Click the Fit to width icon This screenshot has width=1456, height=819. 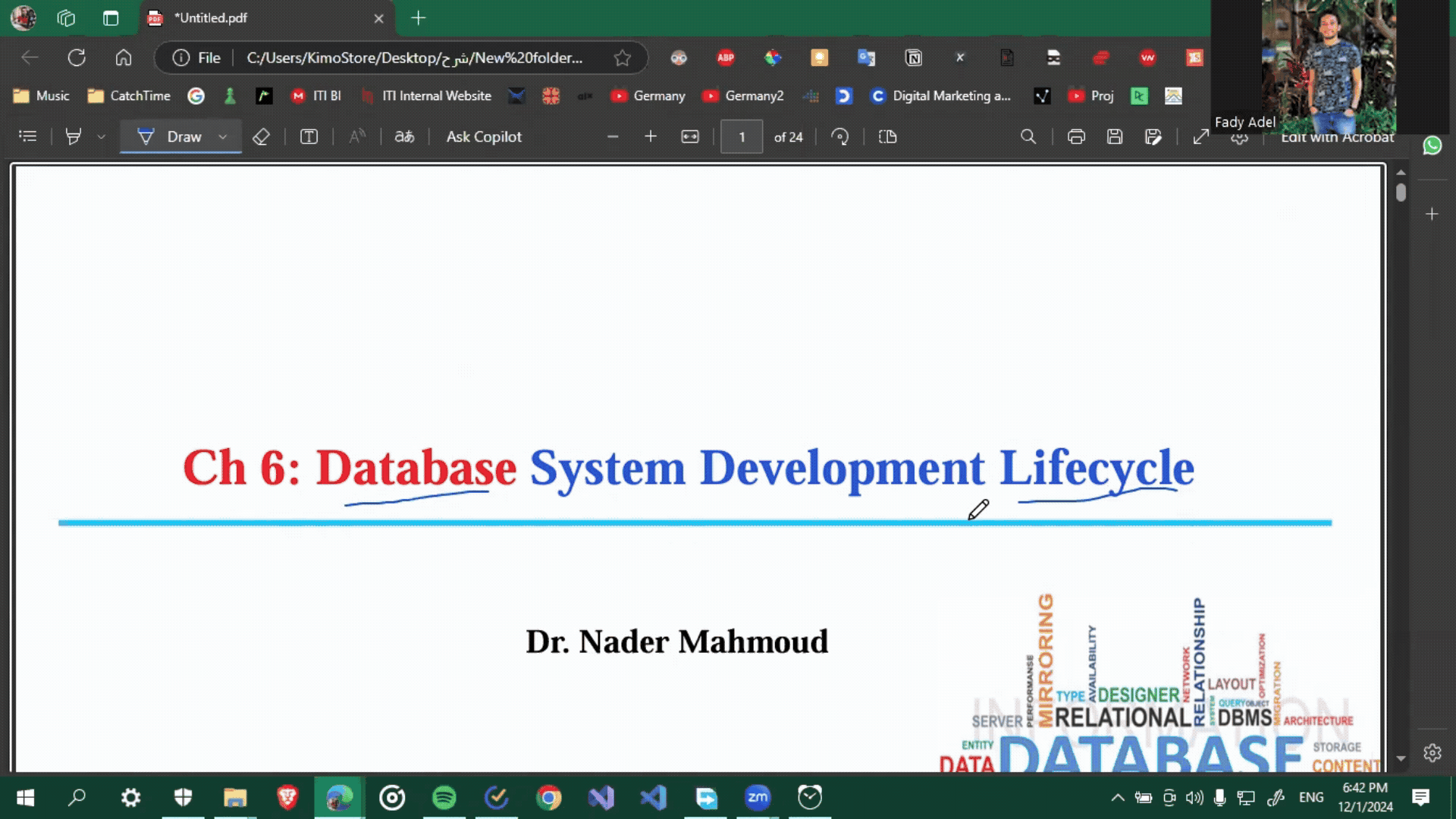689,136
